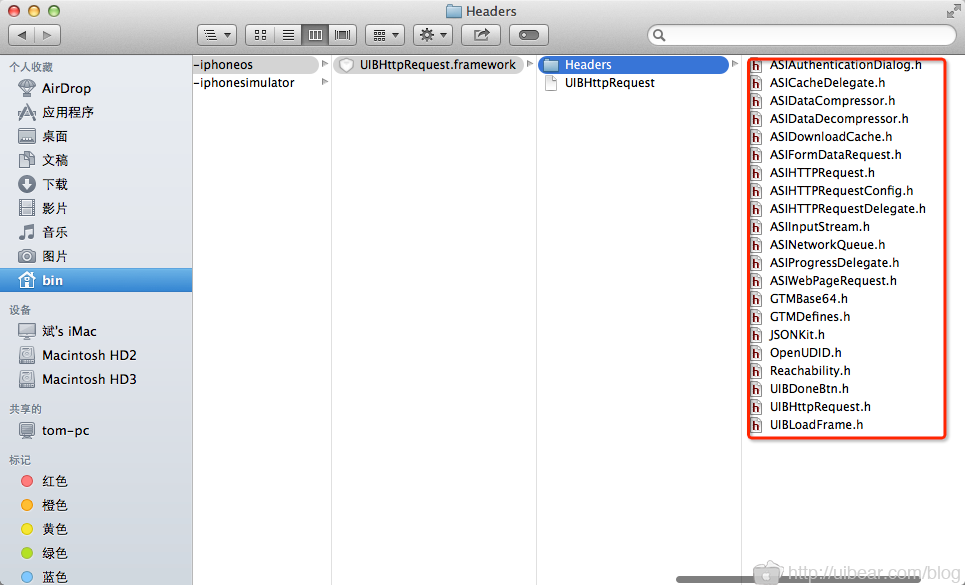Open AirDrop in the sidebar
965x585 pixels.
pyautogui.click(x=67, y=88)
